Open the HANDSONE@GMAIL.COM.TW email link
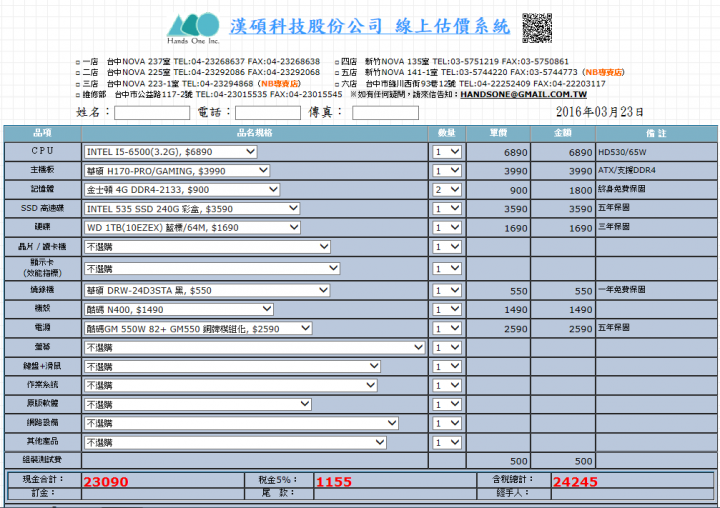The height and width of the screenshot is (508, 720). click(523, 95)
